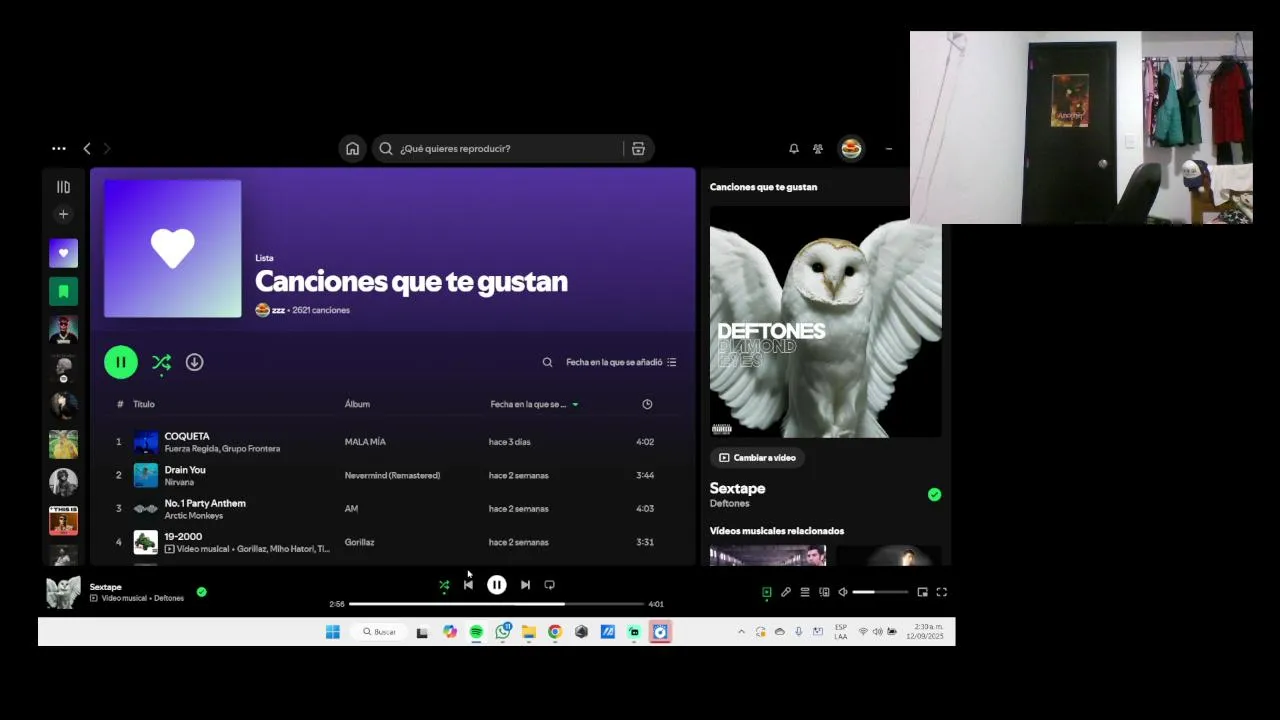1280x720 pixels.
Task: Open the Connect to a device icon
Action: click(x=824, y=592)
